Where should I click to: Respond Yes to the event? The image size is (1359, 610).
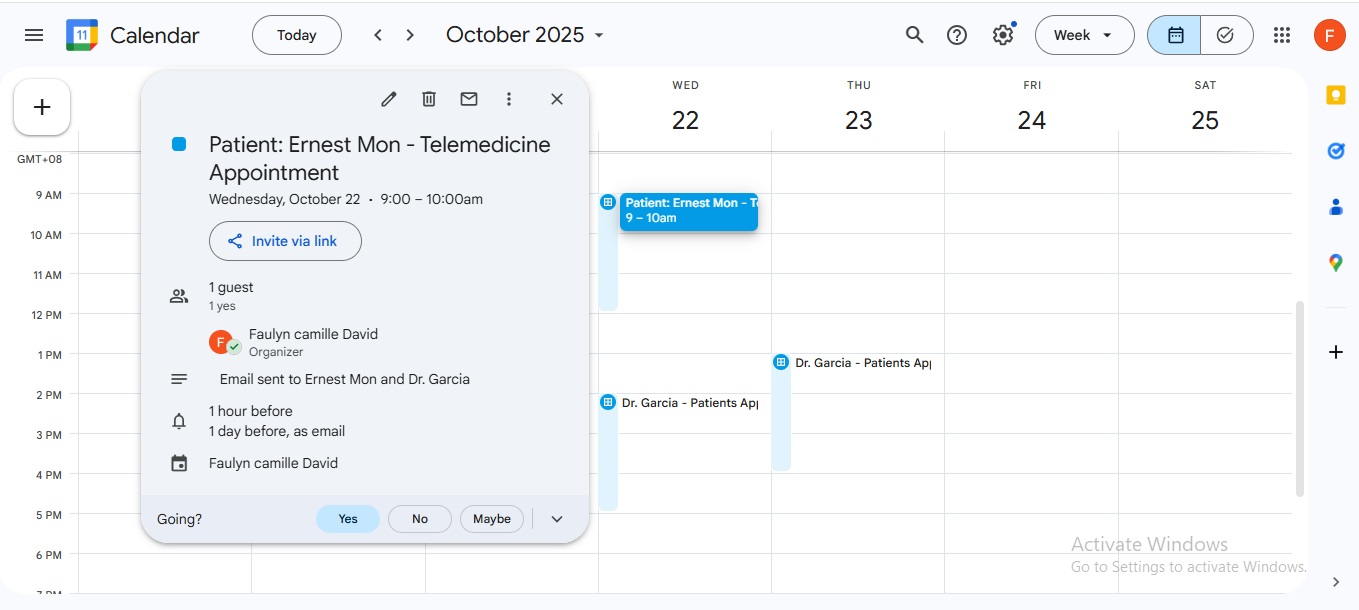(348, 519)
